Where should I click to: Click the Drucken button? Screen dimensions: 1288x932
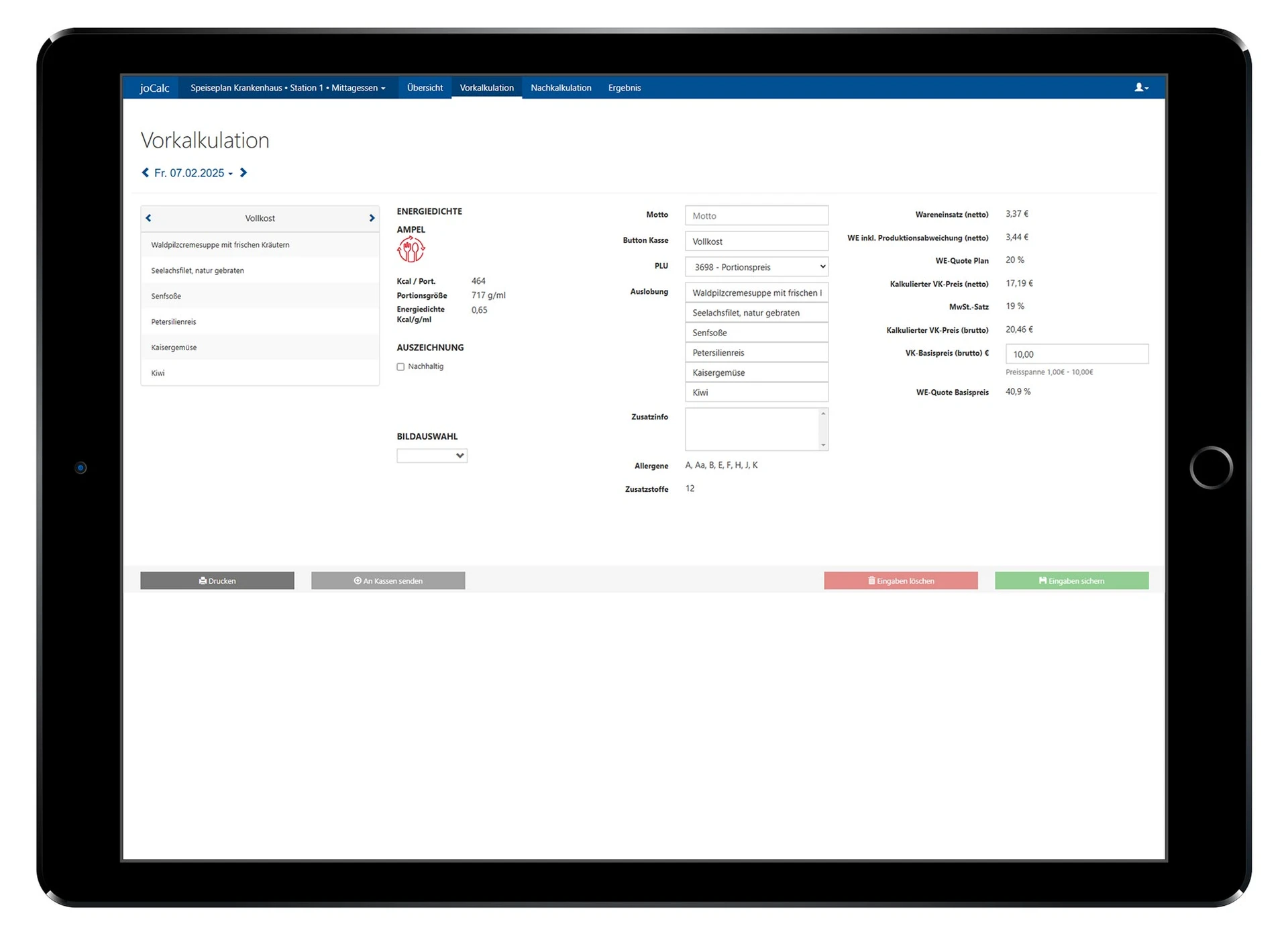coord(217,581)
